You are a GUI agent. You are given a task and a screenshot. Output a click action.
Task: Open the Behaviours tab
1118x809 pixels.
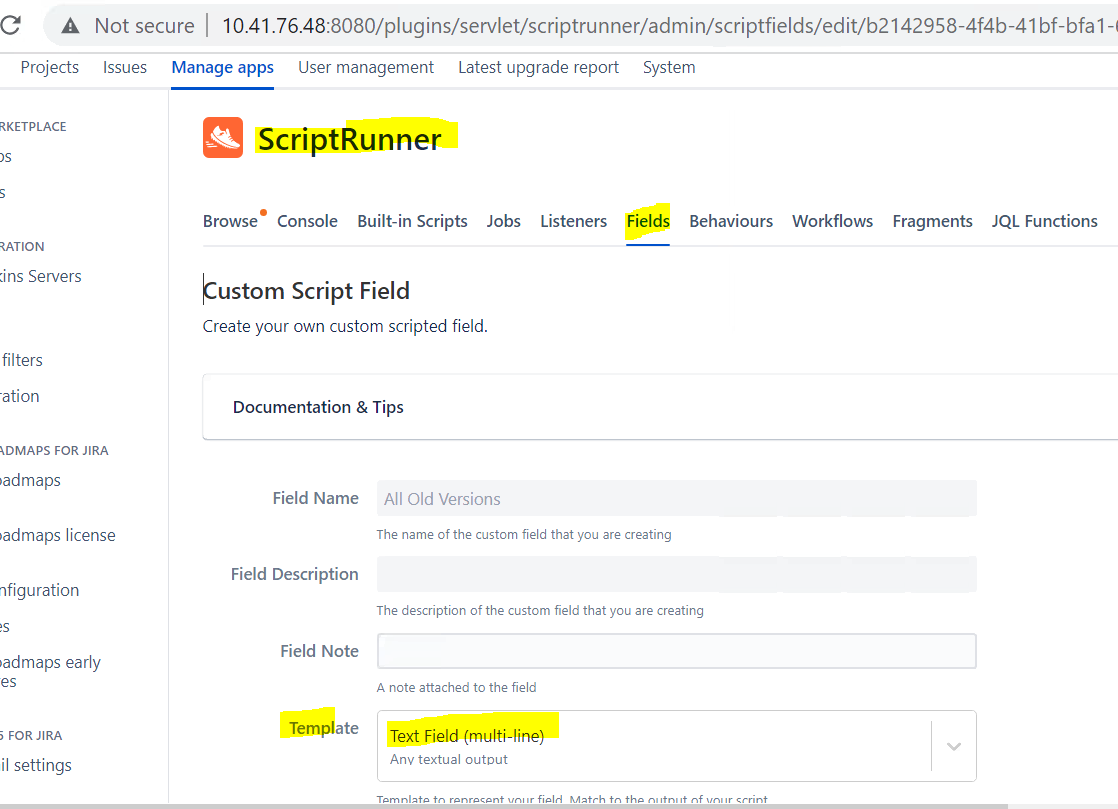731,221
